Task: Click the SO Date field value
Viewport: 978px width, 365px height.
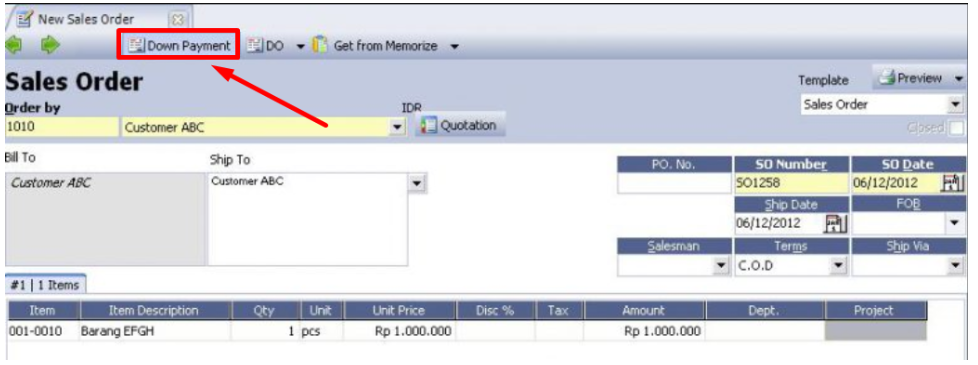Action: click(896, 183)
